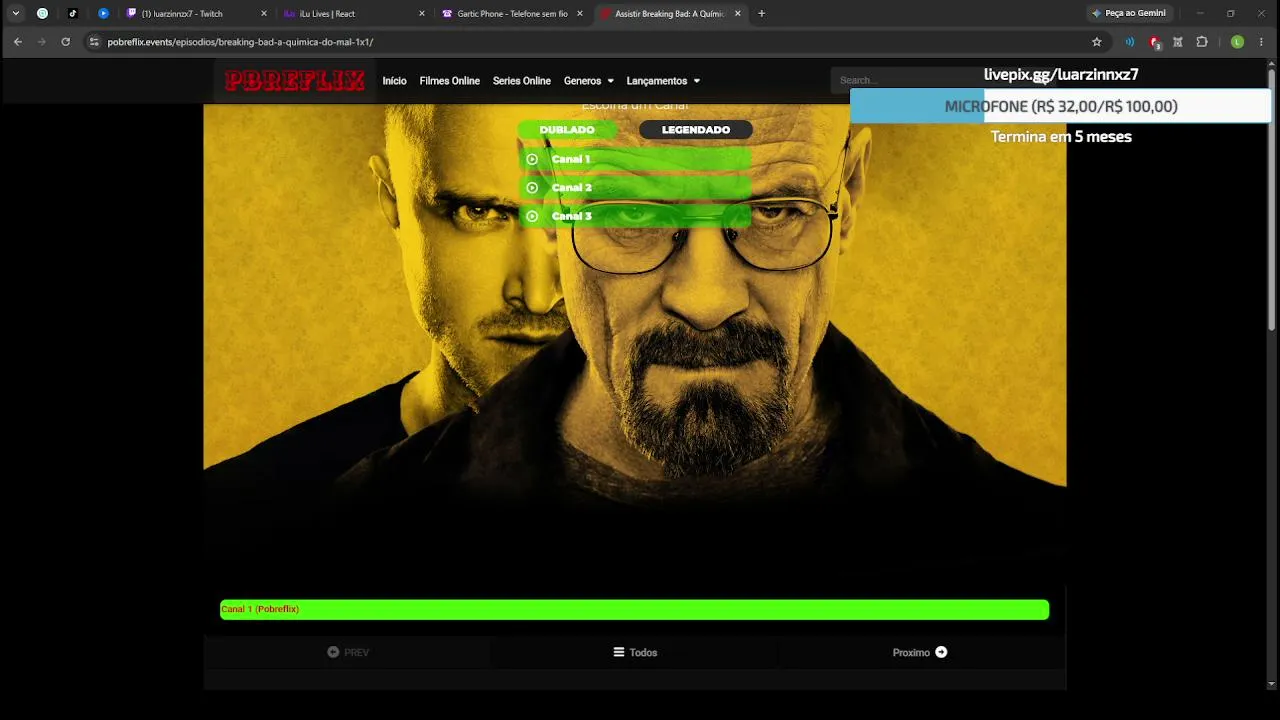1280x720 pixels.
Task: Click the Pobreflix logo
Action: (x=294, y=81)
